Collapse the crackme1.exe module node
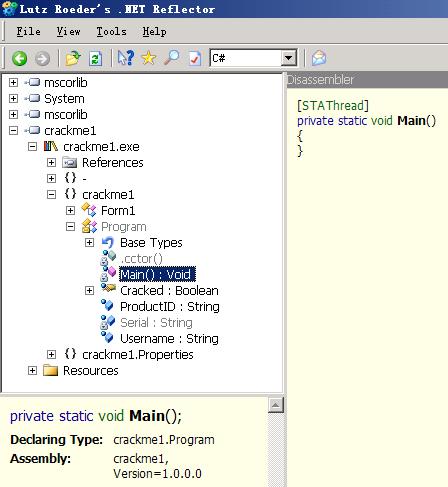The width and height of the screenshot is (448, 487). [x=32, y=146]
